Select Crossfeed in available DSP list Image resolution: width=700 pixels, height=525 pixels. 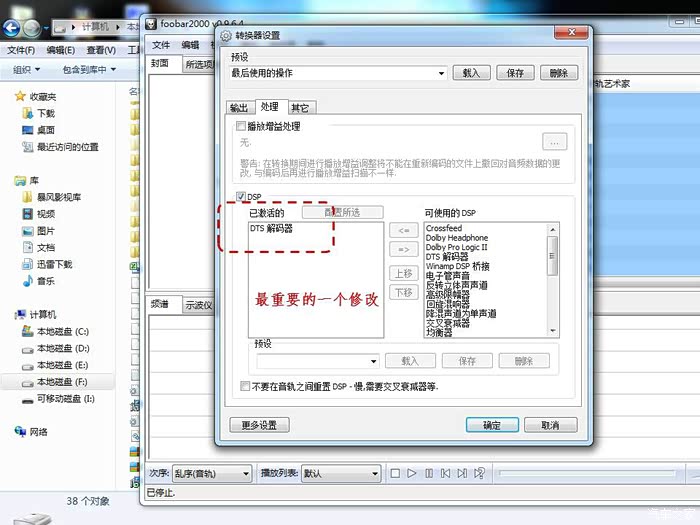[444, 228]
